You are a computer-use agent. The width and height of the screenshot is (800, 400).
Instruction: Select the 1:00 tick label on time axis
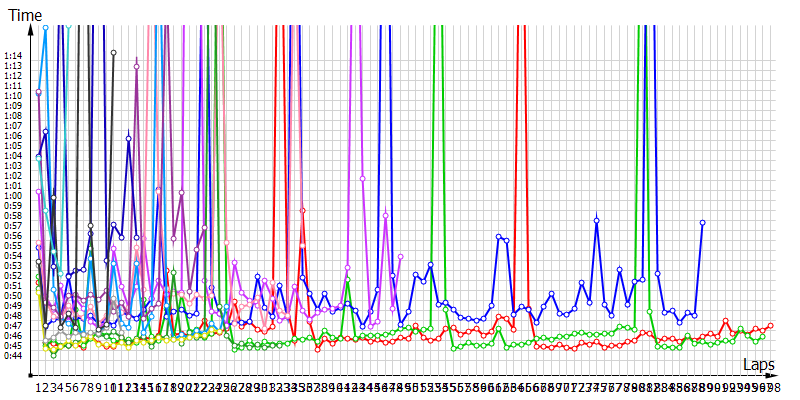pos(13,196)
